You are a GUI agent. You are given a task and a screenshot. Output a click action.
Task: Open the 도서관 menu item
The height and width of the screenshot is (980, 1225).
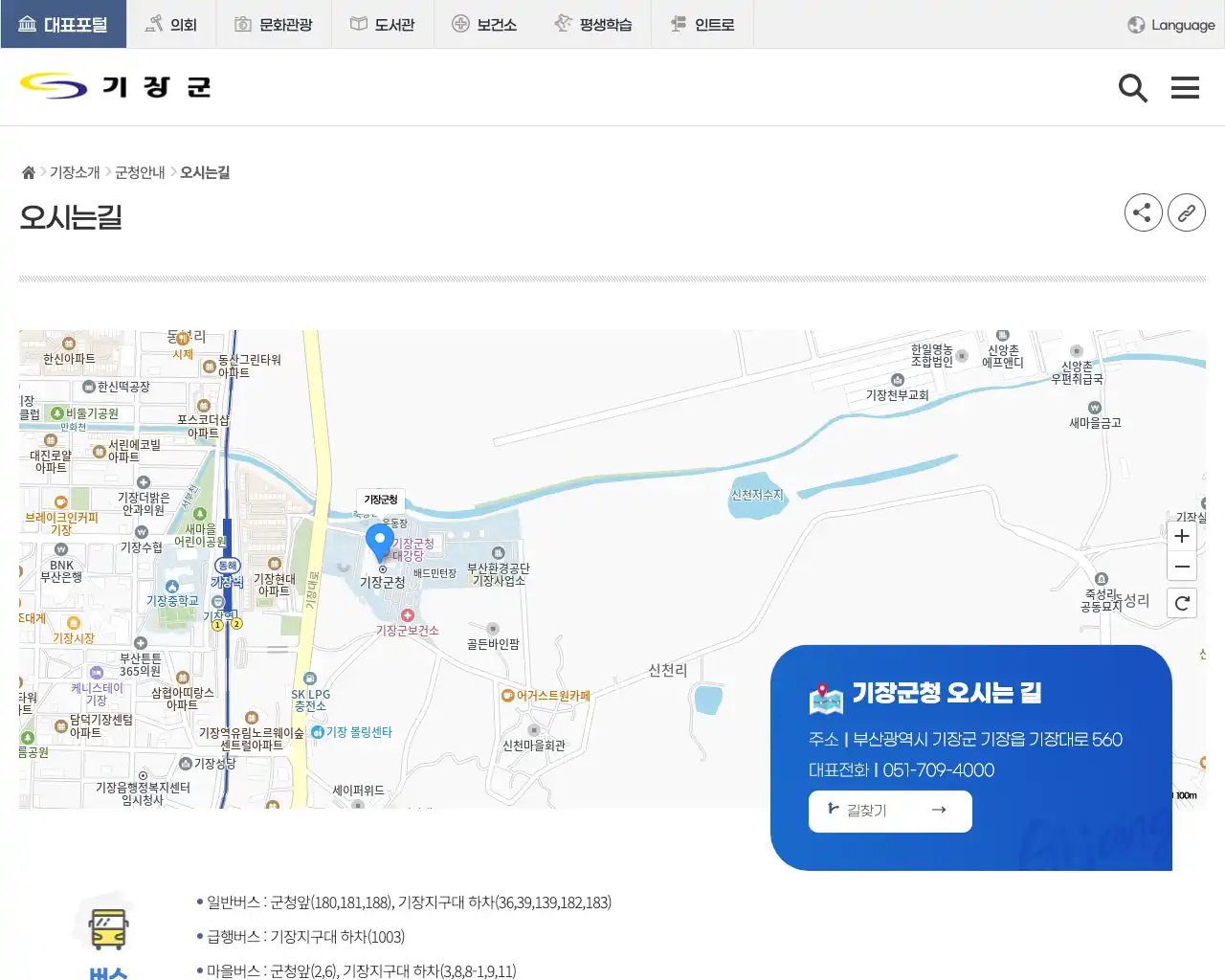tap(382, 23)
